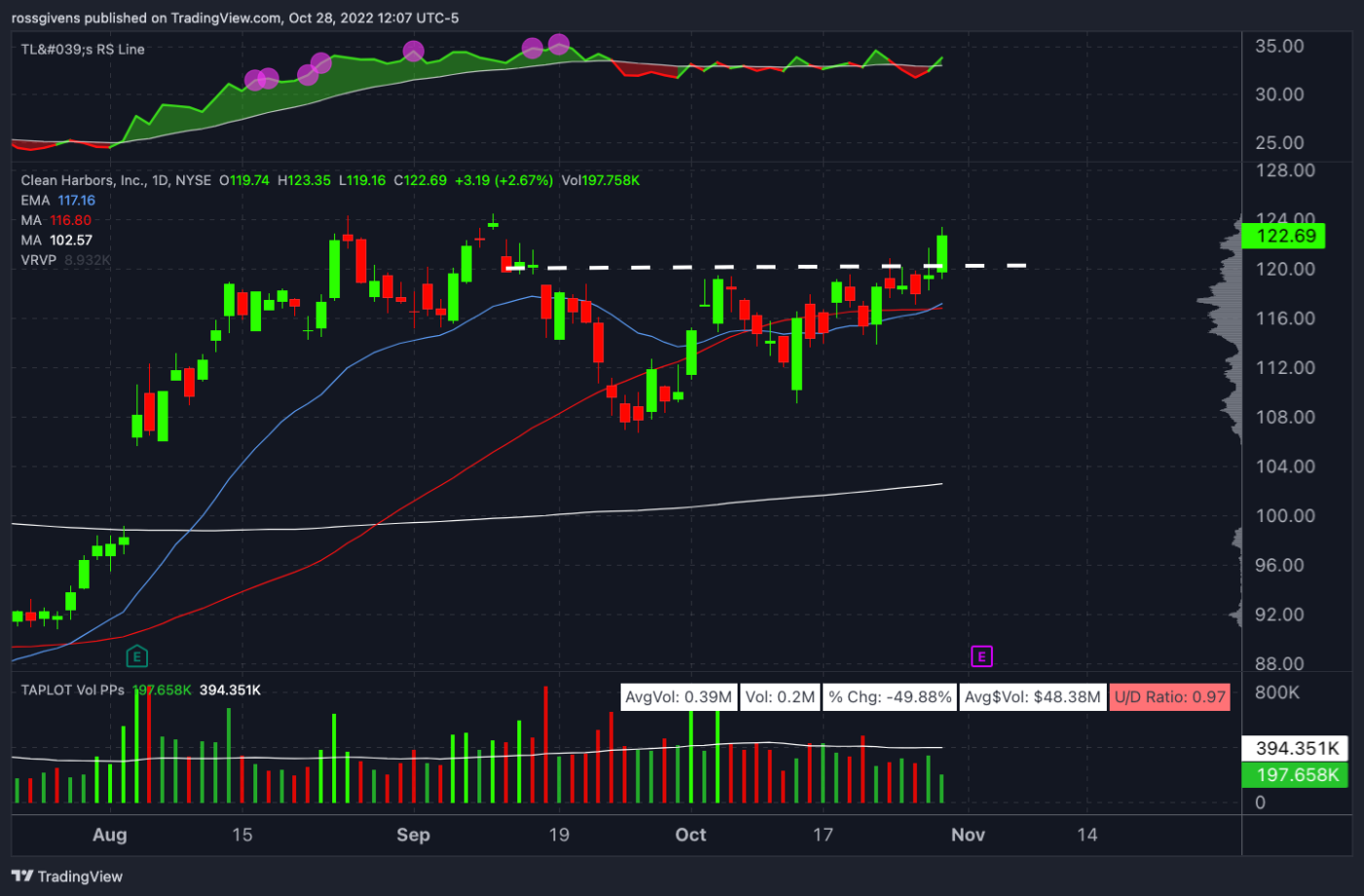Click the purple E earnings marker near November
The image size is (1364, 896).
[x=981, y=656]
